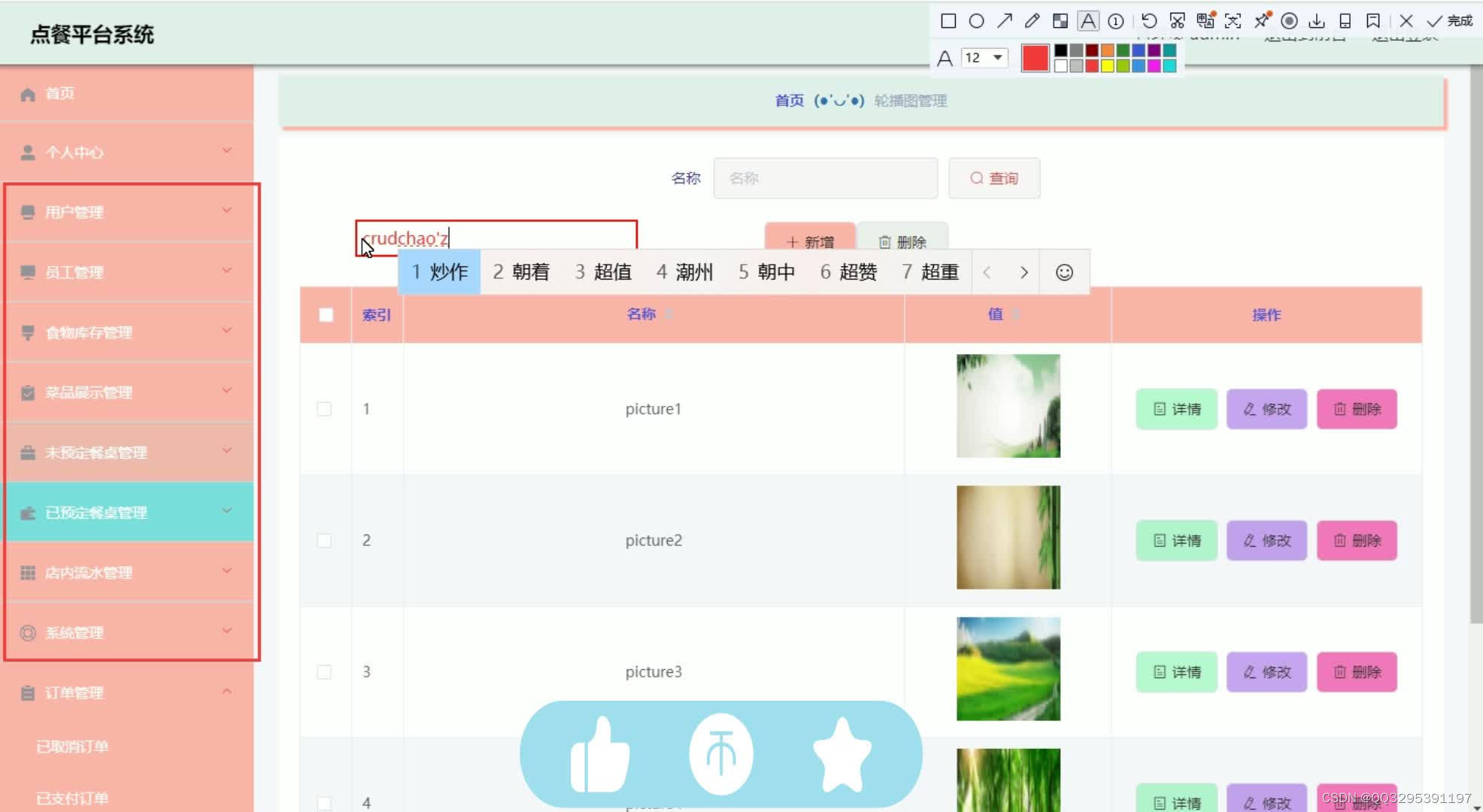Click the 首页 breadcrumb link
The image size is (1483, 812).
click(790, 101)
